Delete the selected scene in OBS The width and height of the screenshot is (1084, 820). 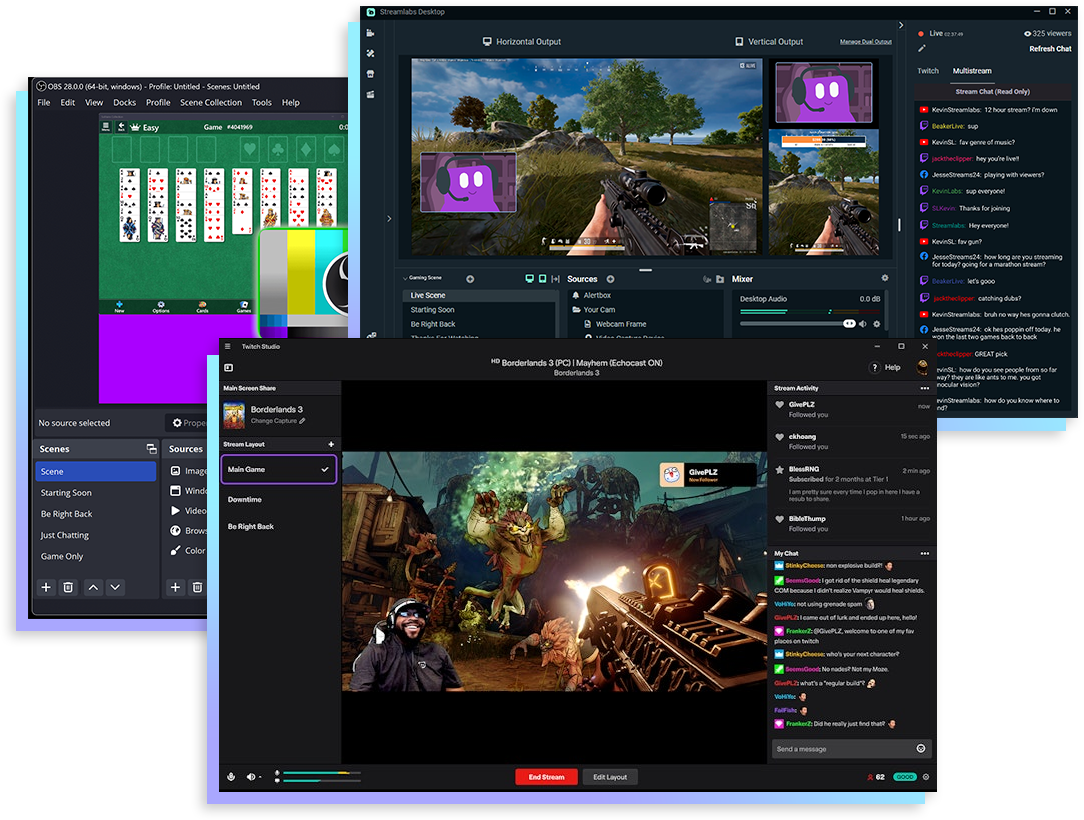tap(68, 587)
